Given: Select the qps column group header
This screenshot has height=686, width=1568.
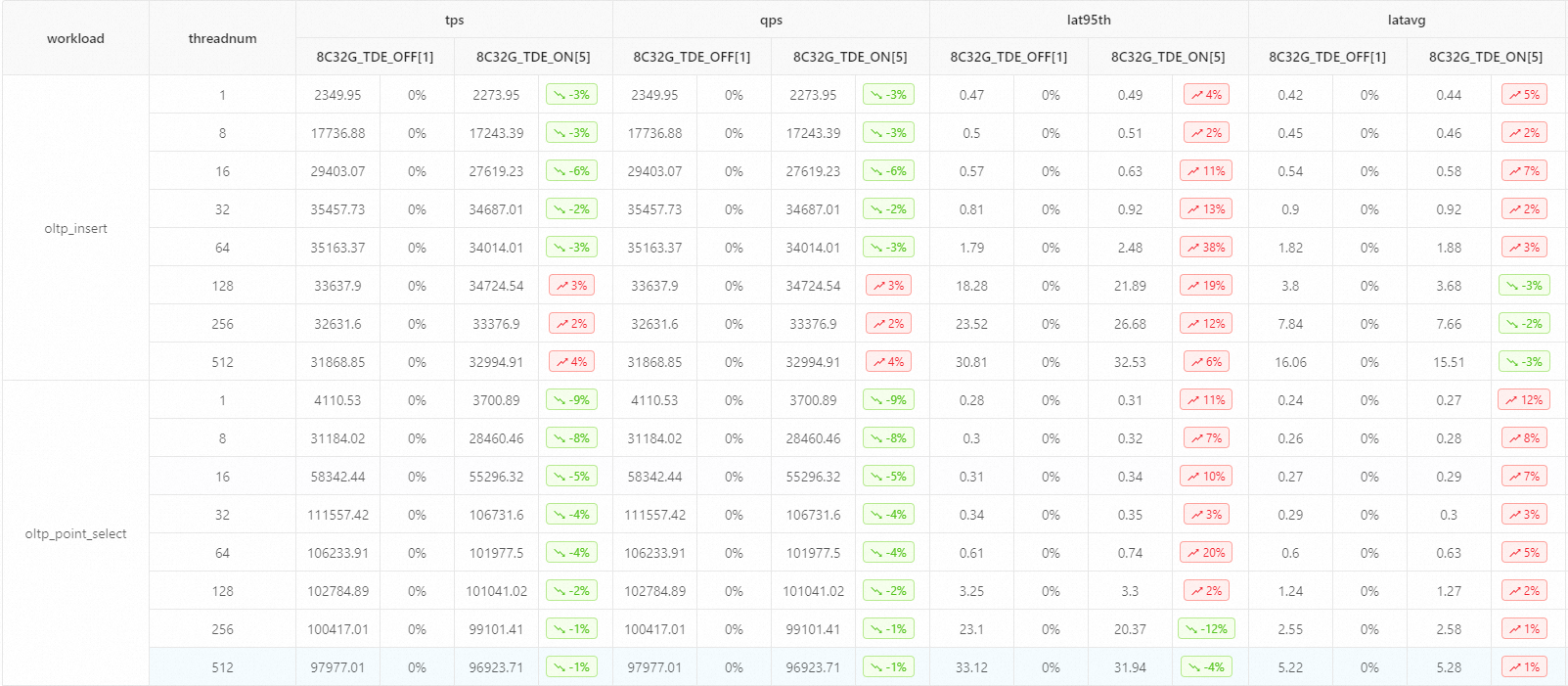Looking at the screenshot, I should [x=771, y=20].
